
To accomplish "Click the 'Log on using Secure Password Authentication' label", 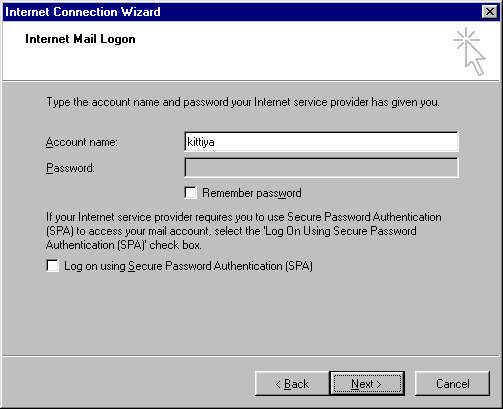I will pos(188,266).
